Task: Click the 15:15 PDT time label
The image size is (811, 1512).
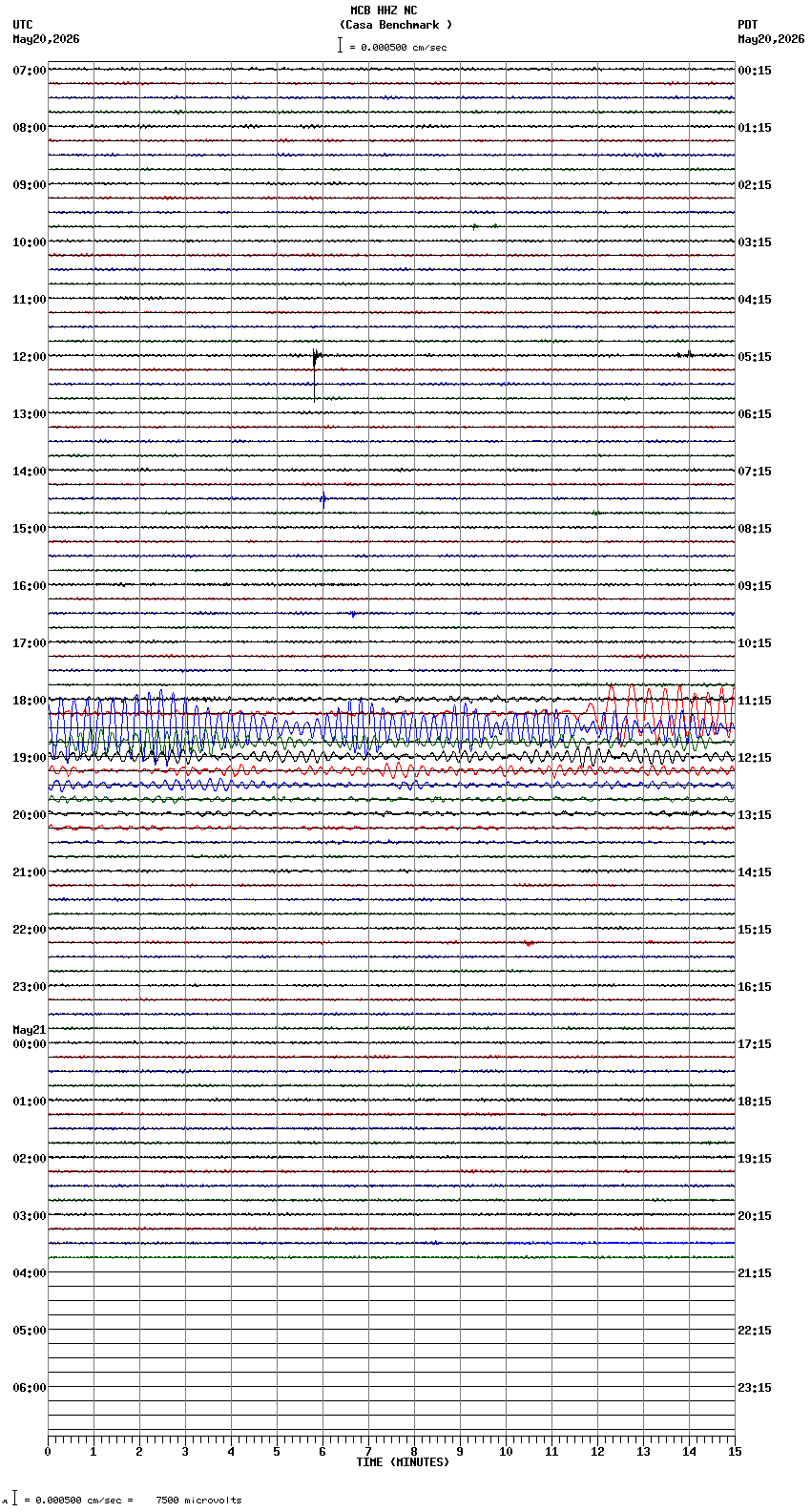Action: (755, 930)
